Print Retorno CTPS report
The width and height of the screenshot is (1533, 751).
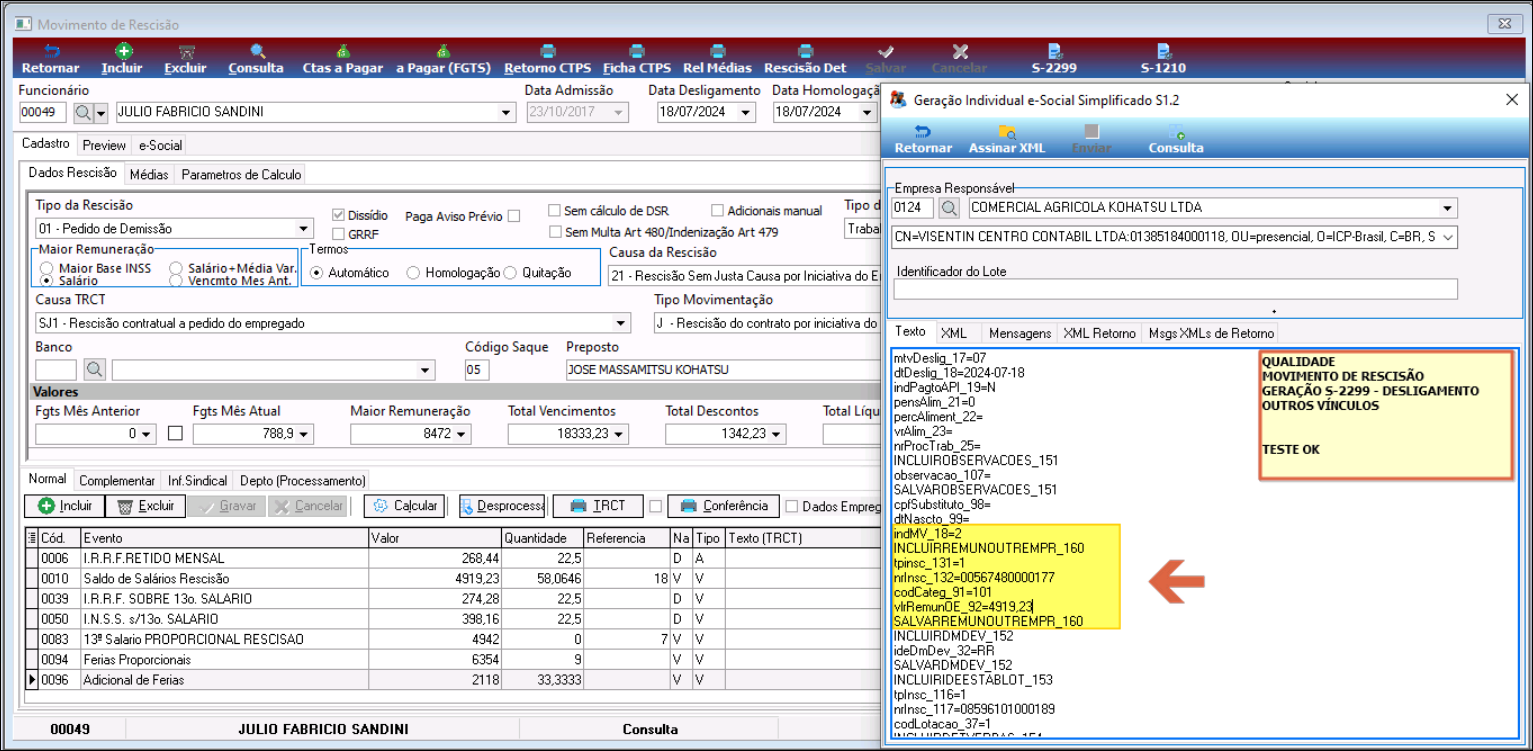point(548,59)
